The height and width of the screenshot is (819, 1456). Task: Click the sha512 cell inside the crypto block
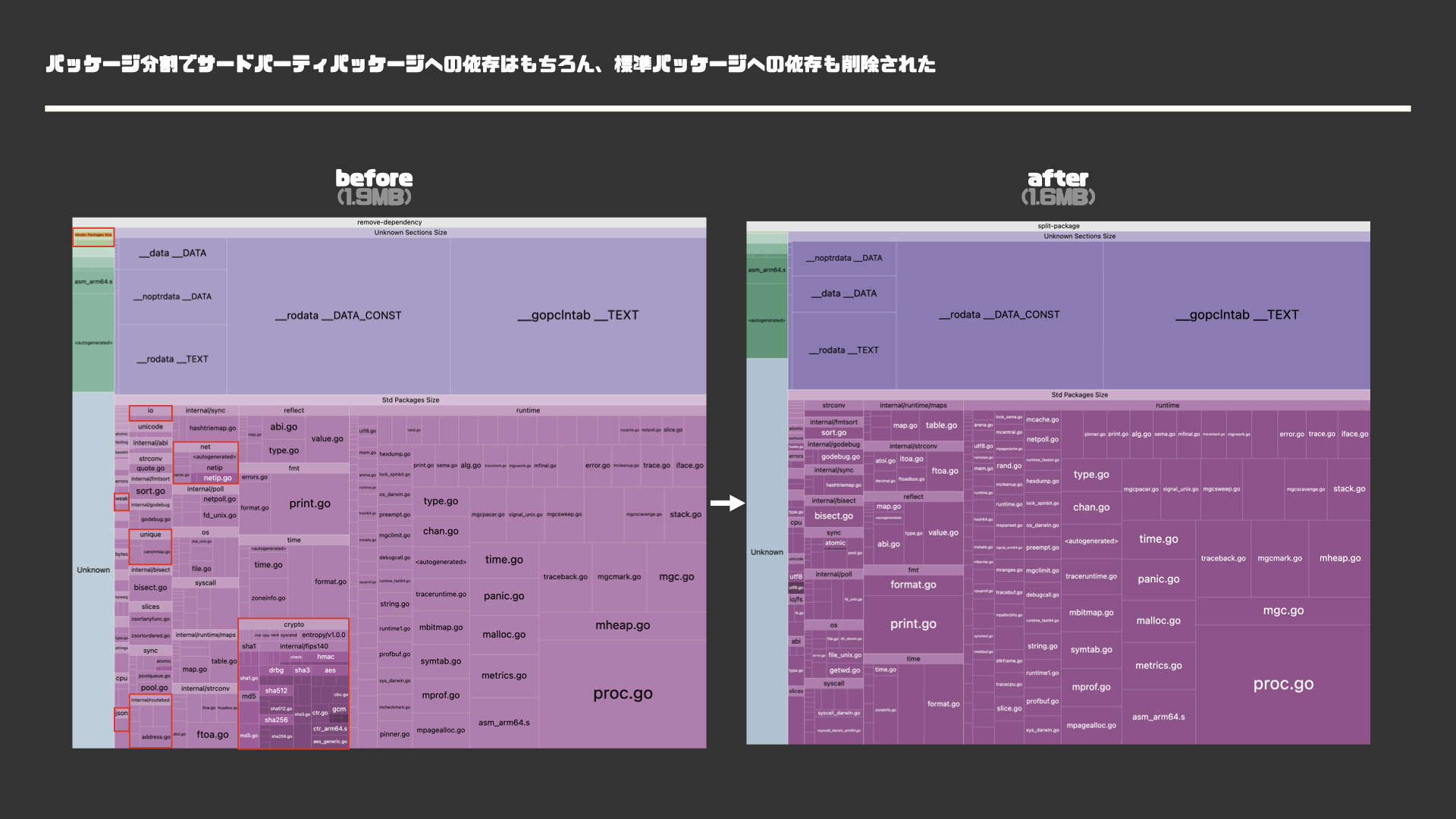276,691
